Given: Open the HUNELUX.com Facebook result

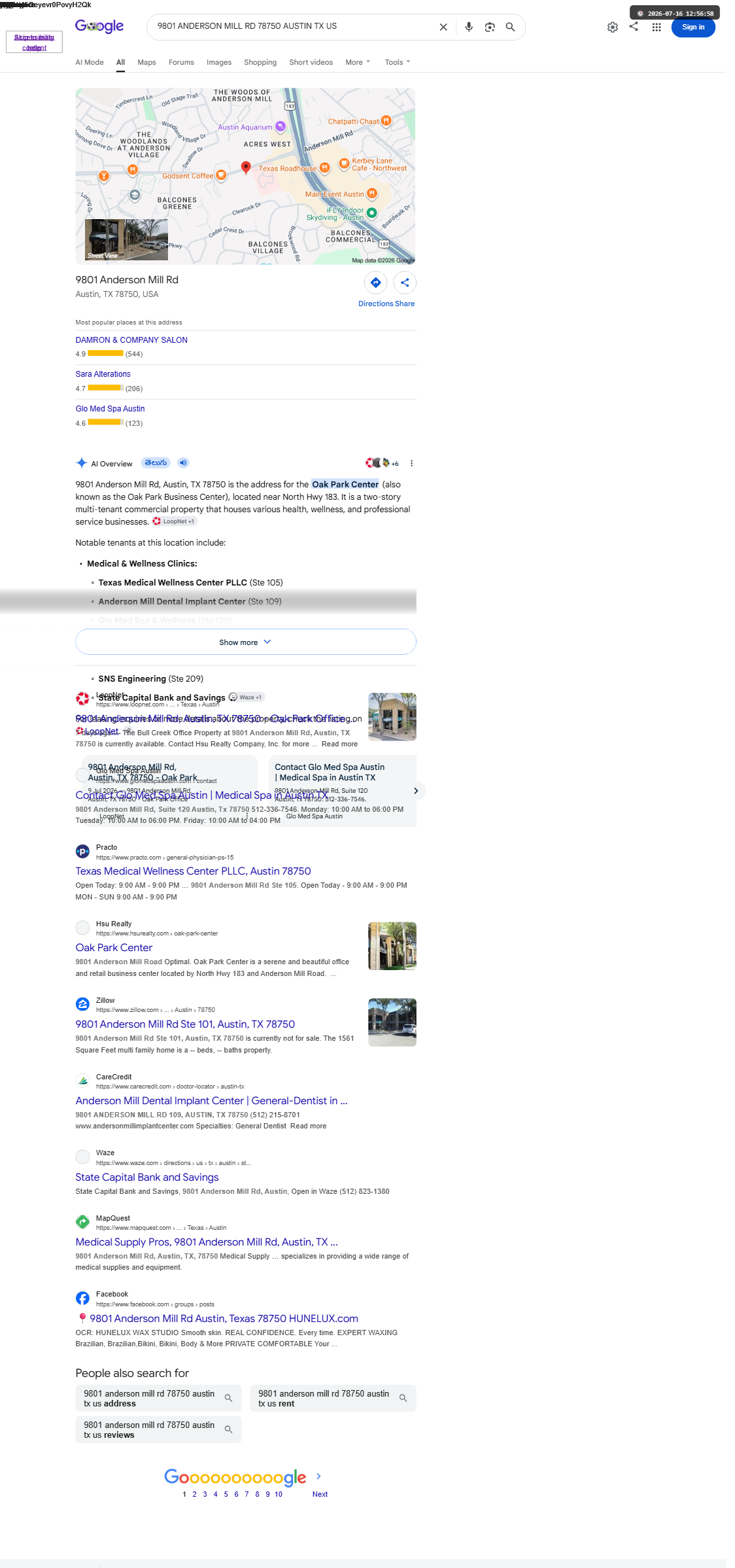Looking at the screenshot, I should point(217,1319).
